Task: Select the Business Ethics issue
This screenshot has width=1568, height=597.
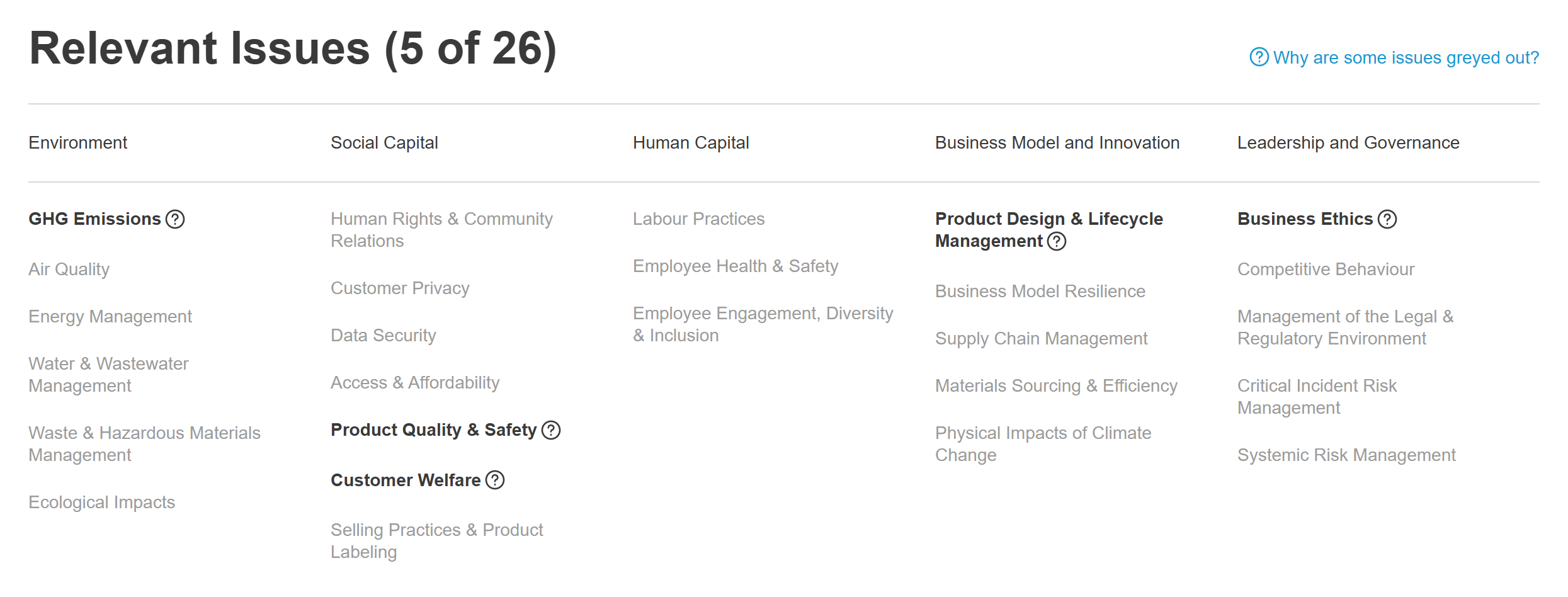Action: 1305,219
